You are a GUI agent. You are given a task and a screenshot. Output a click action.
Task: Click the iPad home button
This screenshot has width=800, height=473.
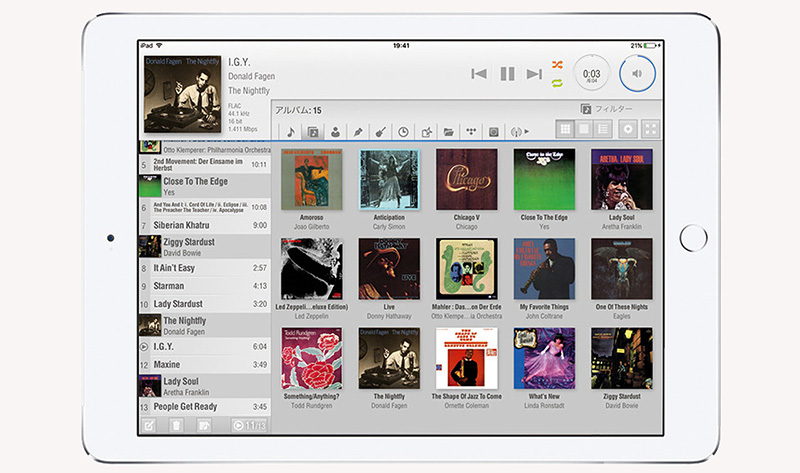pos(693,238)
